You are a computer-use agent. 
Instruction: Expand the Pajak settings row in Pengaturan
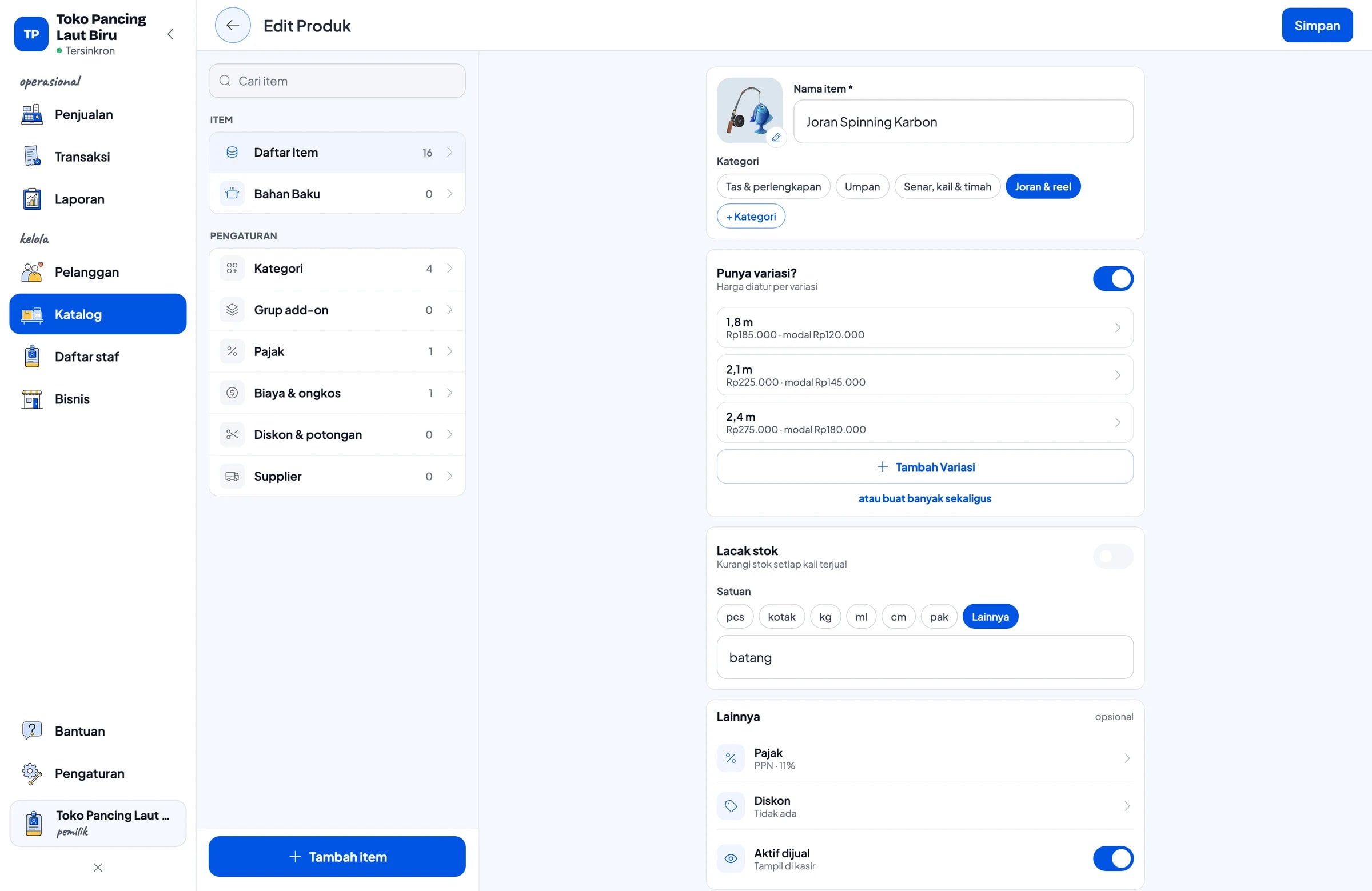point(337,351)
